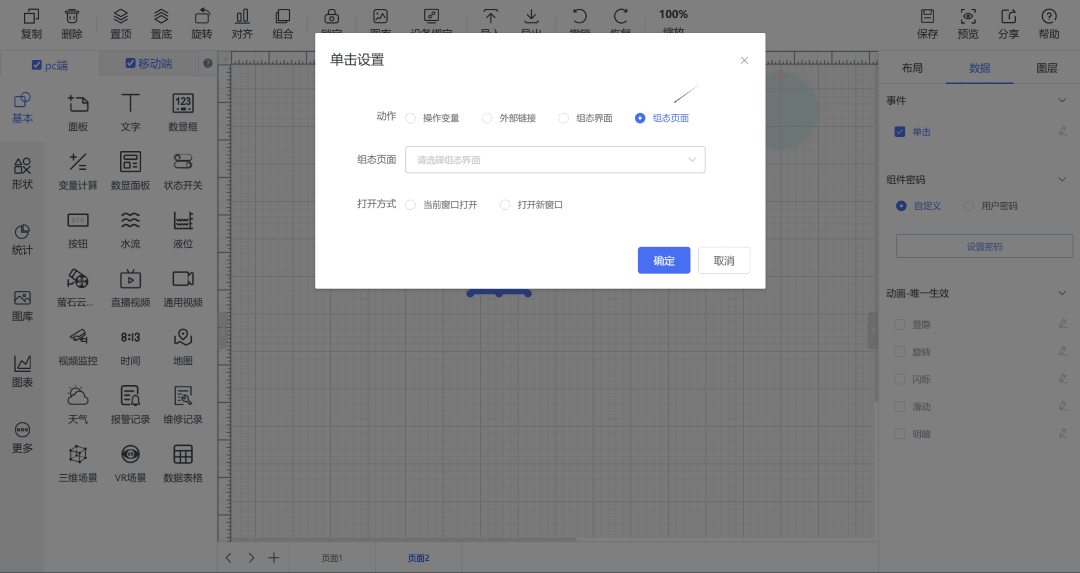The height and width of the screenshot is (573, 1080).
Task: Toggle the 移动端 checkbox
Action: pyautogui.click(x=130, y=63)
